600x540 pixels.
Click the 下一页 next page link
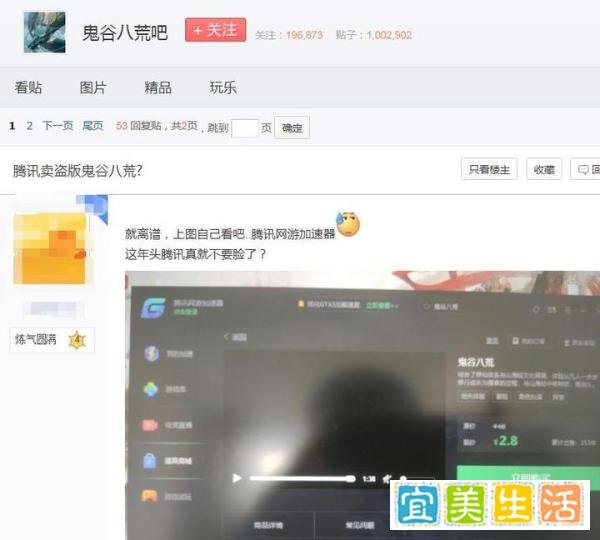(x=58, y=126)
